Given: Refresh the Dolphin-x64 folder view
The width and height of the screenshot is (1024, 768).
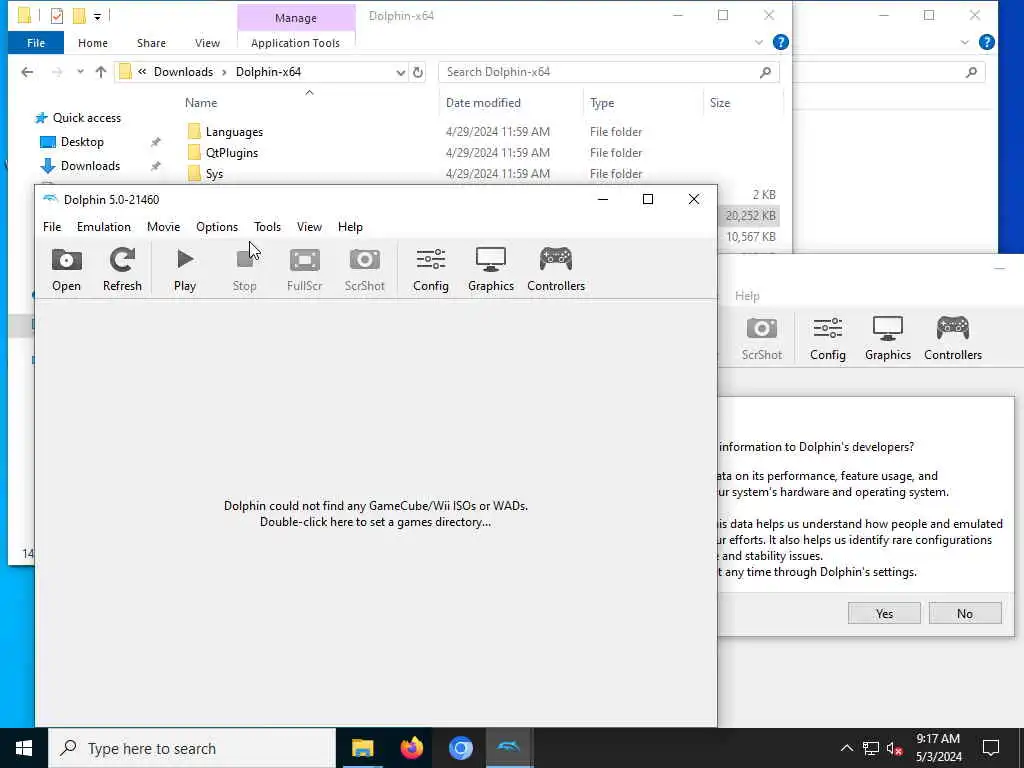Looking at the screenshot, I should click(x=418, y=72).
